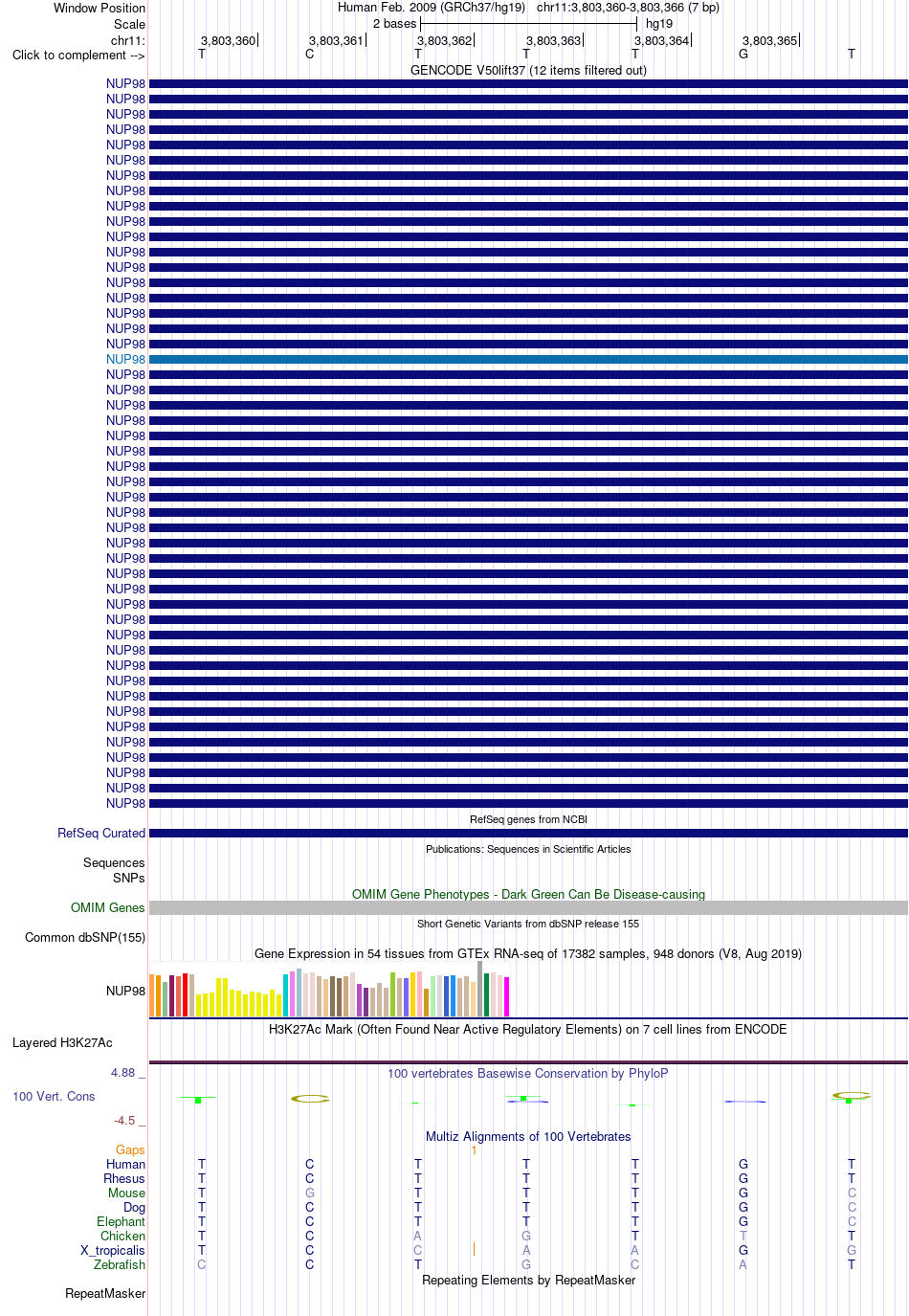Click the 3,803,361 ruler coordinate

point(336,40)
